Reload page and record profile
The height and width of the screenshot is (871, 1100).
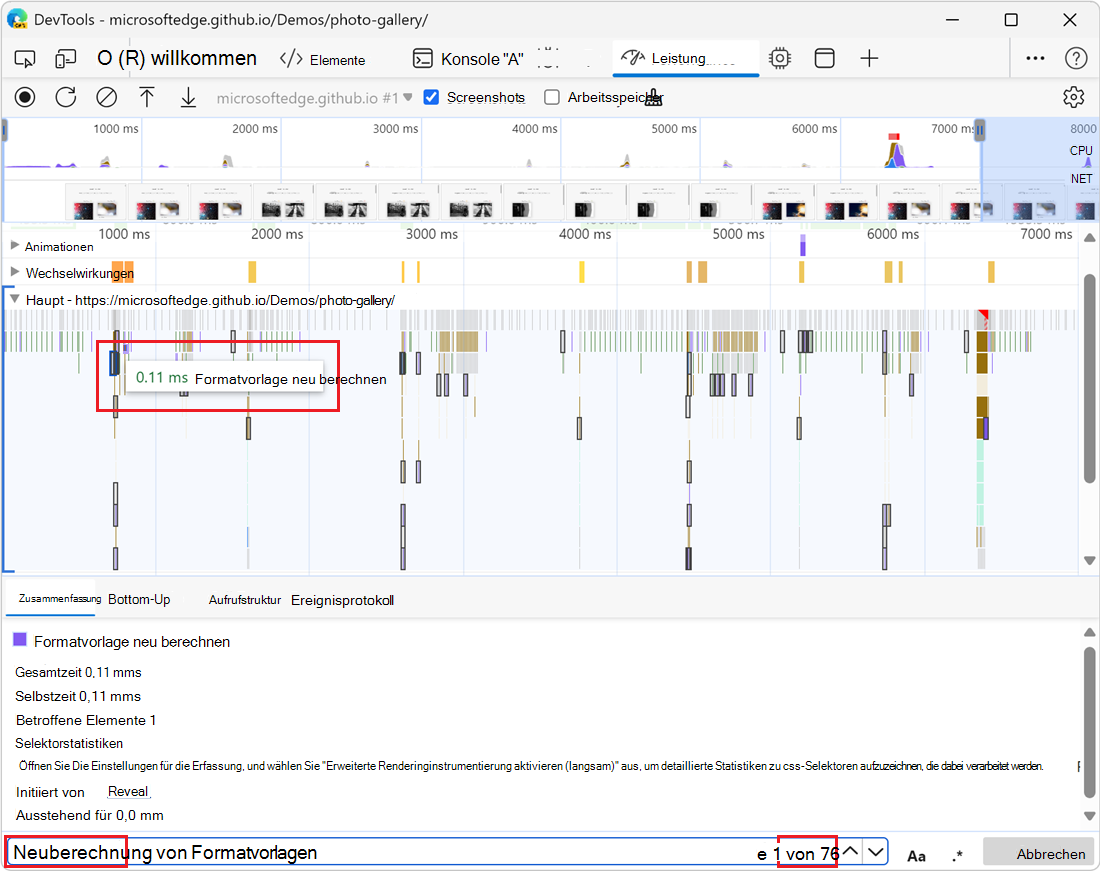pos(66,97)
